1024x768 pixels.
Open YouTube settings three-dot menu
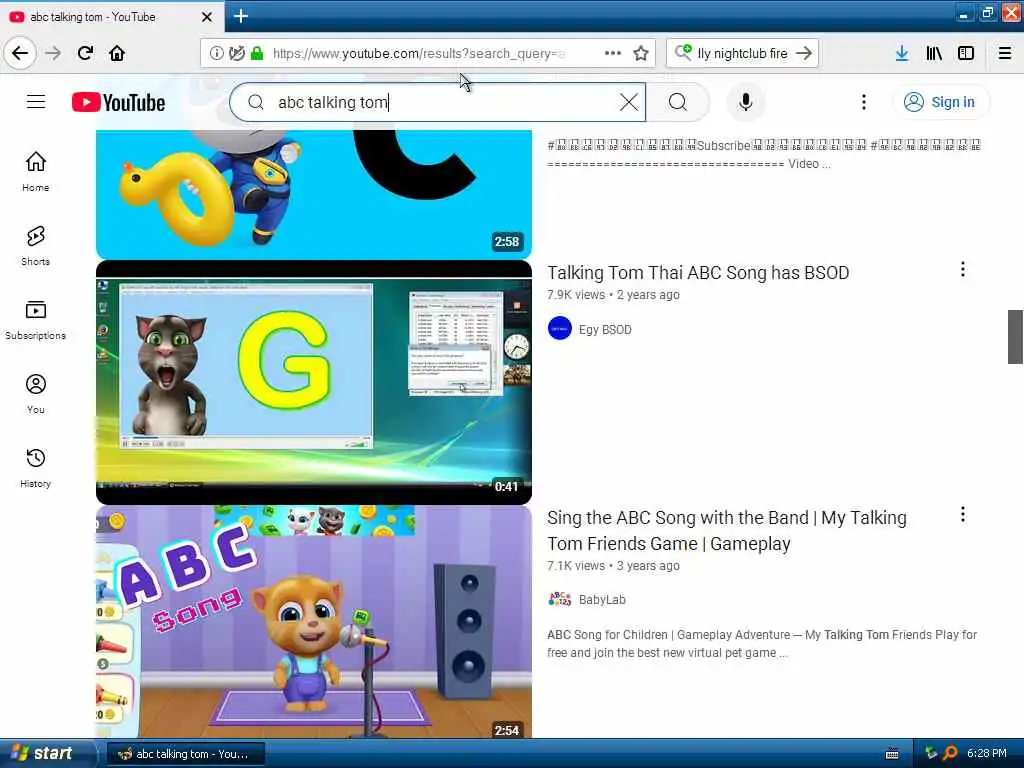863,102
